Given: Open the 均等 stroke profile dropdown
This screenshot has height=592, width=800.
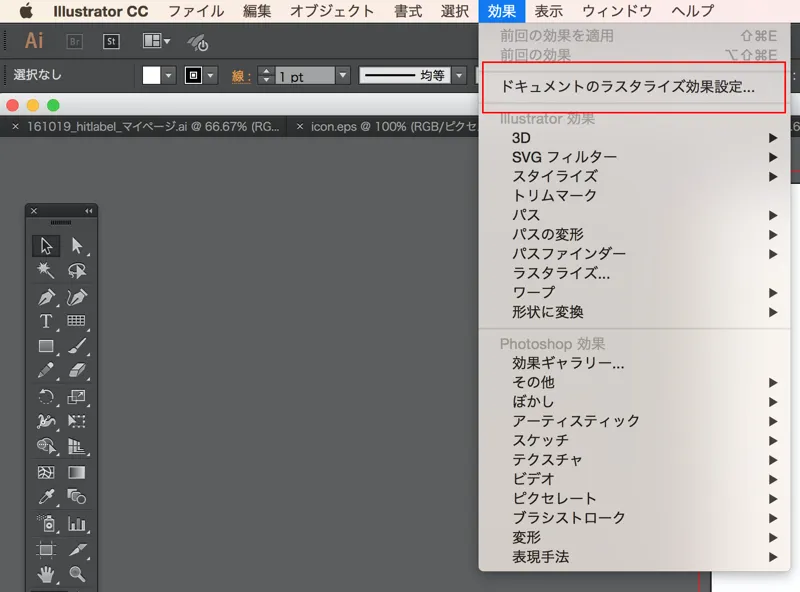Looking at the screenshot, I should (x=459, y=76).
